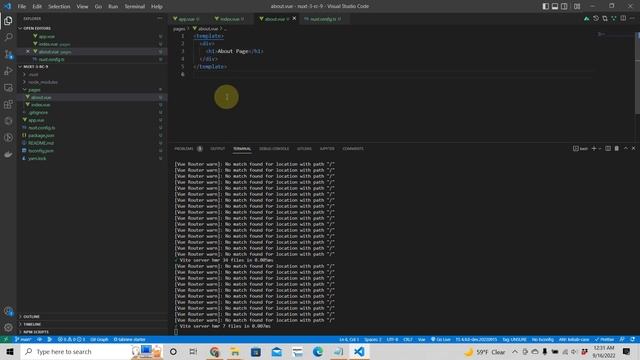Click the split editor right icon
The image size is (640, 360).
coord(623,19)
